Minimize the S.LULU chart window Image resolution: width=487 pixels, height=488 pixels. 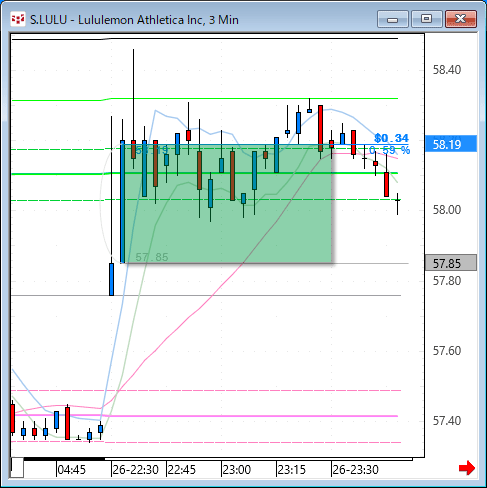[x=393, y=19]
